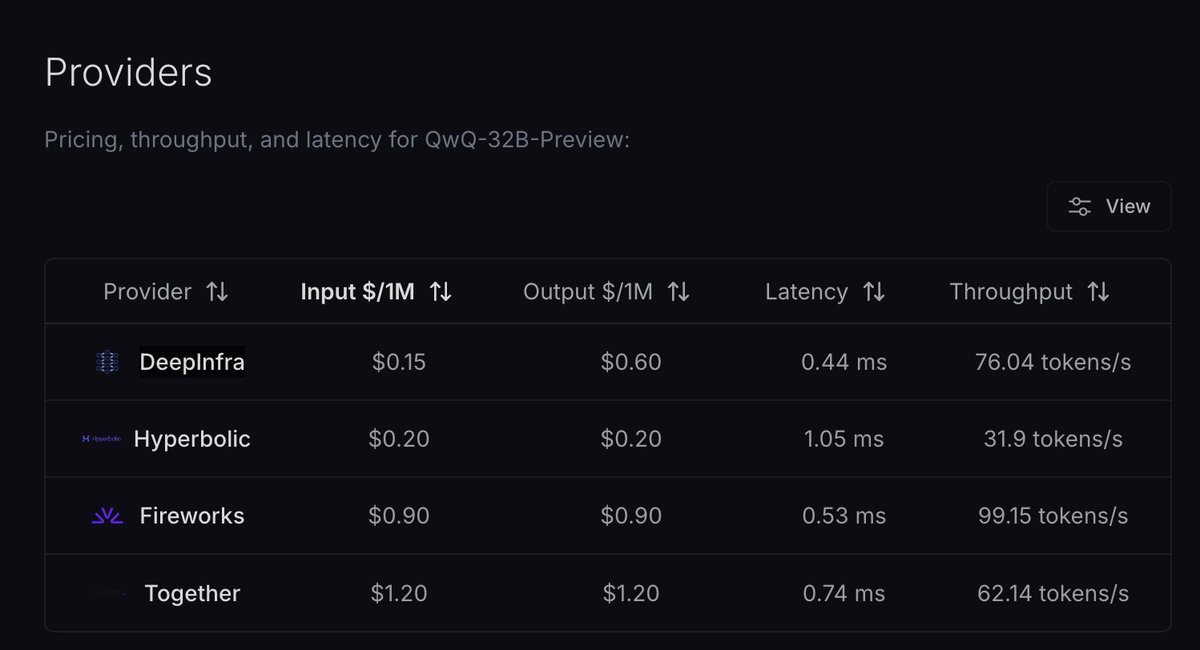1200x650 pixels.
Task: Open the DeepInfra provider link
Action: pos(192,362)
